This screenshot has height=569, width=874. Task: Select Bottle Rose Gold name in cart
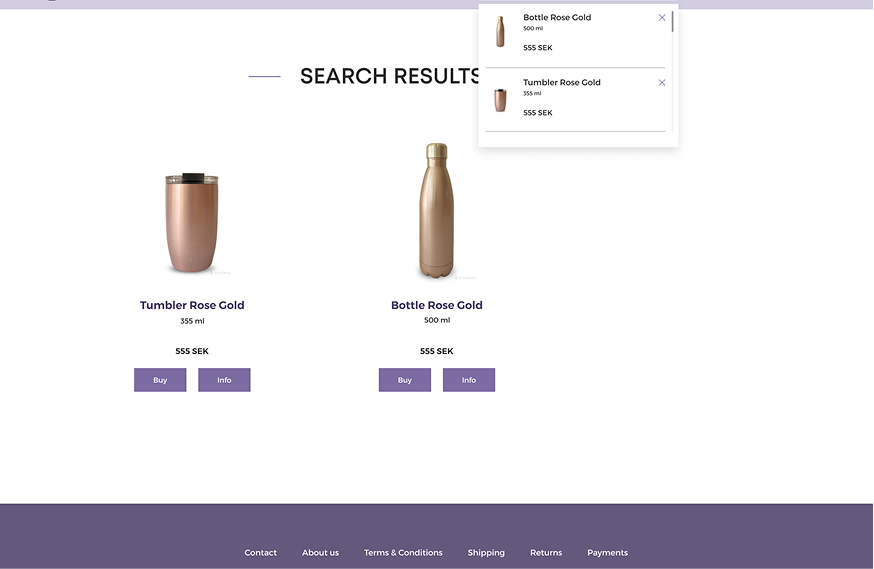557,17
